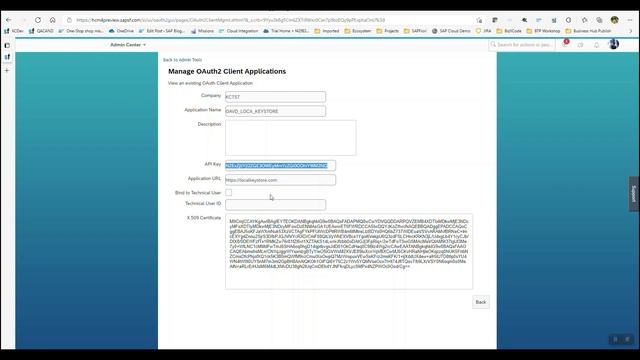Open browser settings and more menu
This screenshot has height=360, width=640.
click(x=631, y=20)
